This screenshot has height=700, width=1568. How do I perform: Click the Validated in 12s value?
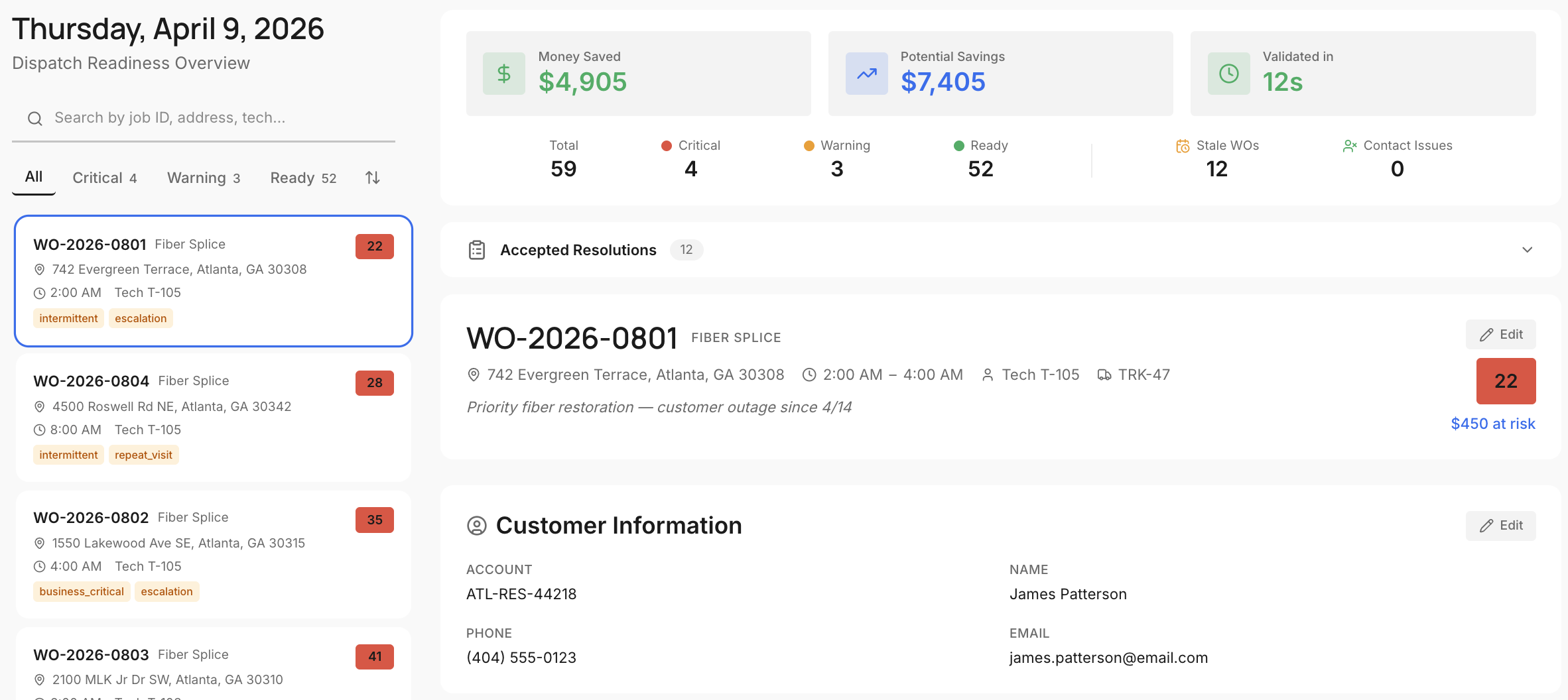pyautogui.click(x=1283, y=82)
